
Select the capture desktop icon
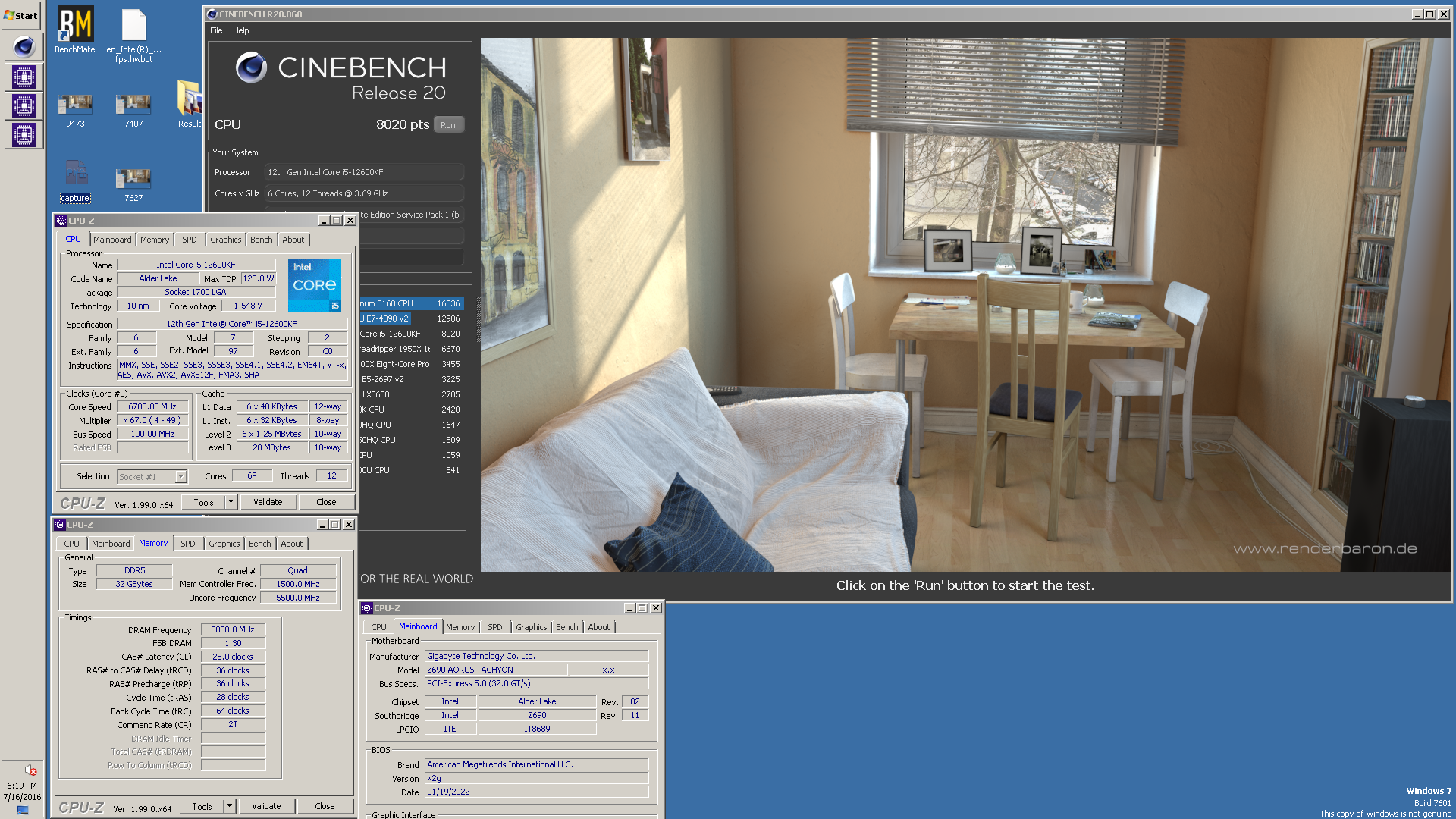[75, 182]
